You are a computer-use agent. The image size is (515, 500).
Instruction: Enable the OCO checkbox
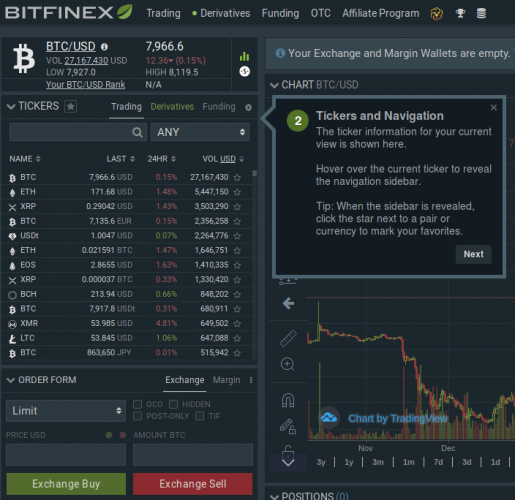(x=137, y=404)
